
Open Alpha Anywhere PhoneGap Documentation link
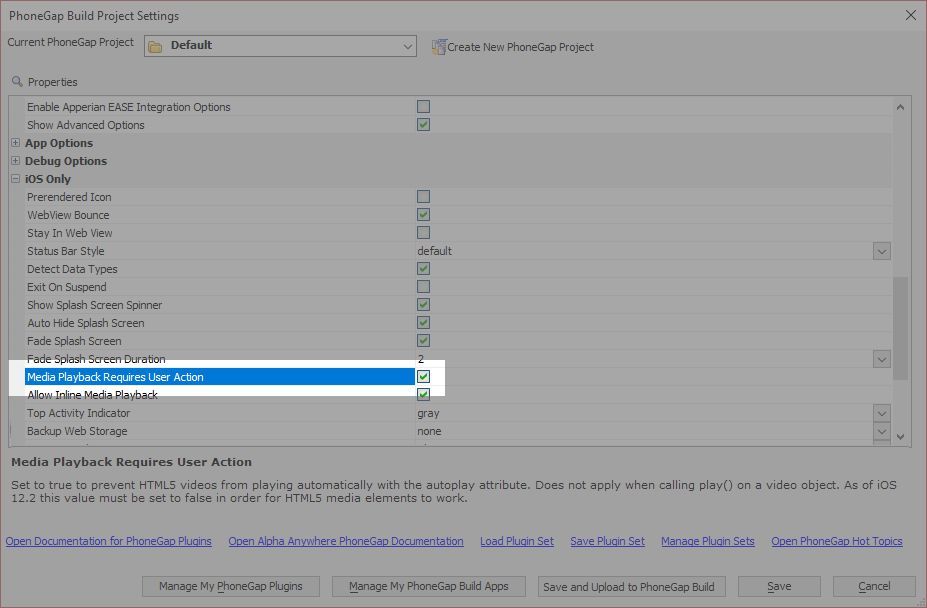346,541
